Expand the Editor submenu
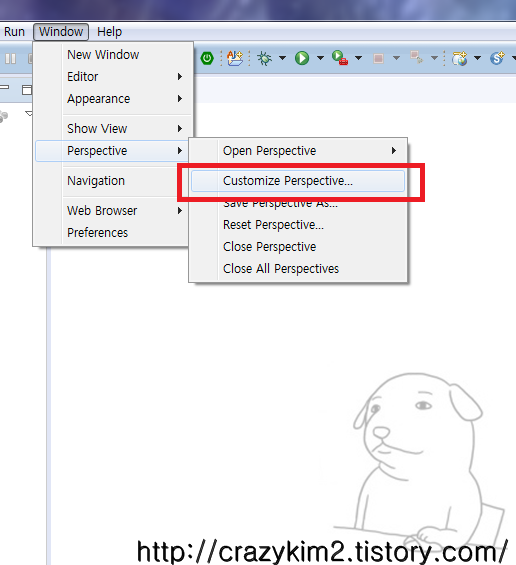This screenshot has height=565, width=516. [114, 76]
